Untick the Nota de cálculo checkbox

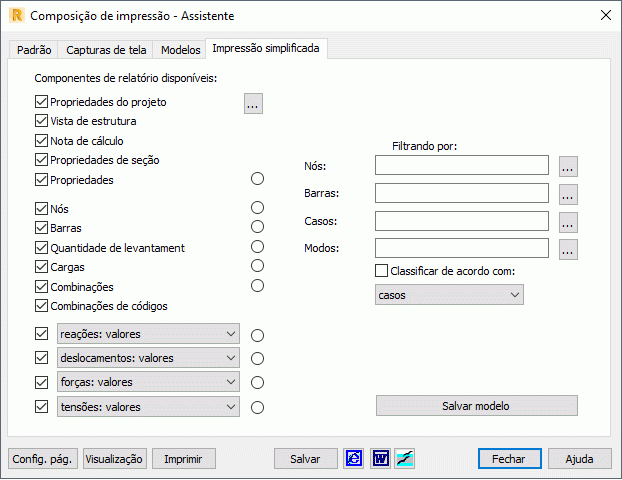(41, 140)
